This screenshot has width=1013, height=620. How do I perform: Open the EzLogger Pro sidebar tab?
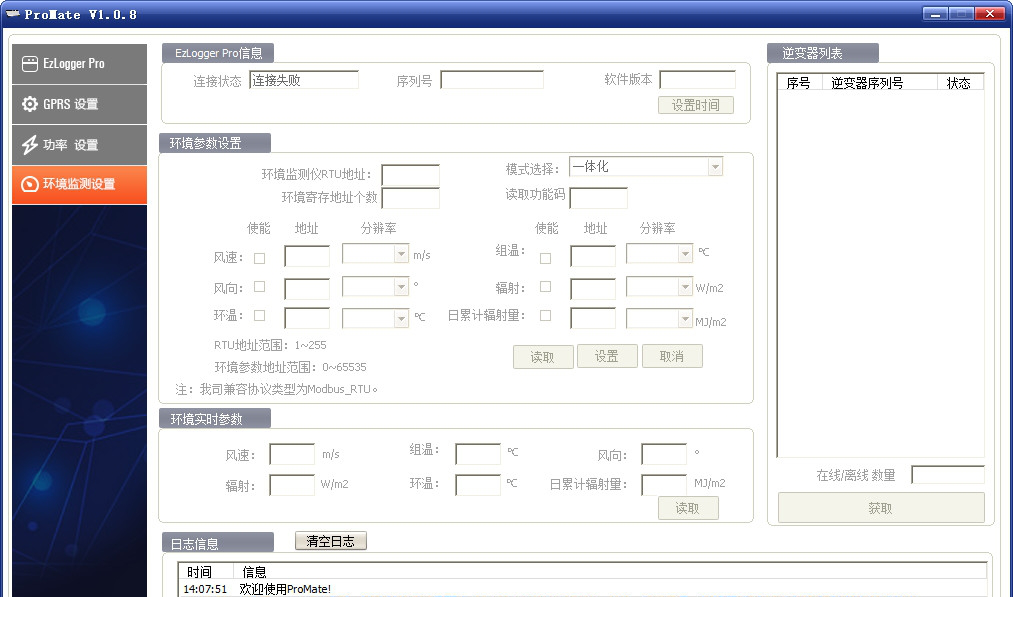[x=79, y=64]
